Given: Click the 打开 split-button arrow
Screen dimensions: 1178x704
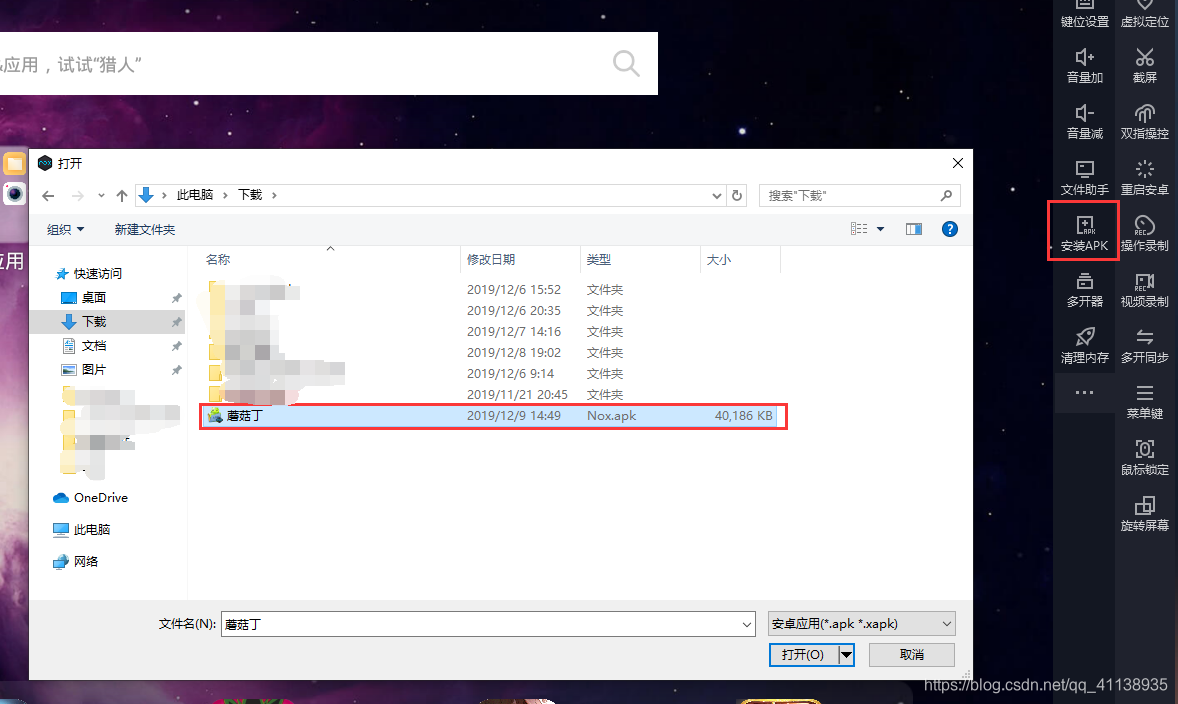Looking at the screenshot, I should click(x=847, y=655).
